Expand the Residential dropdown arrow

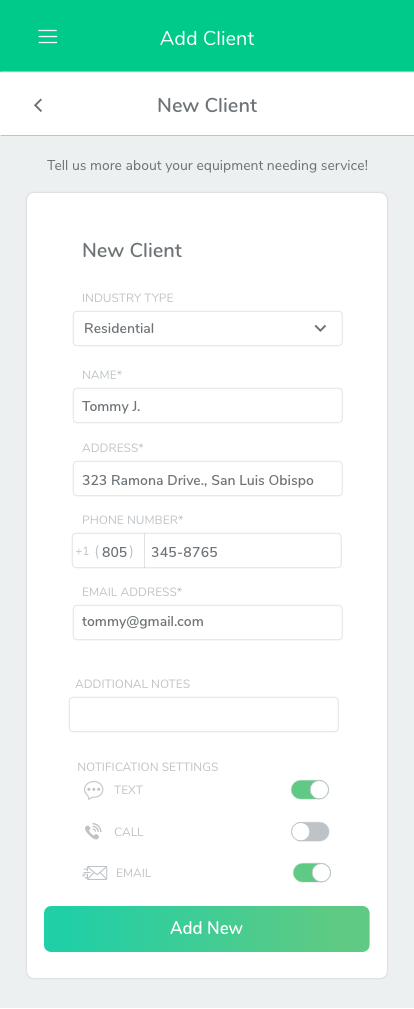pos(320,328)
